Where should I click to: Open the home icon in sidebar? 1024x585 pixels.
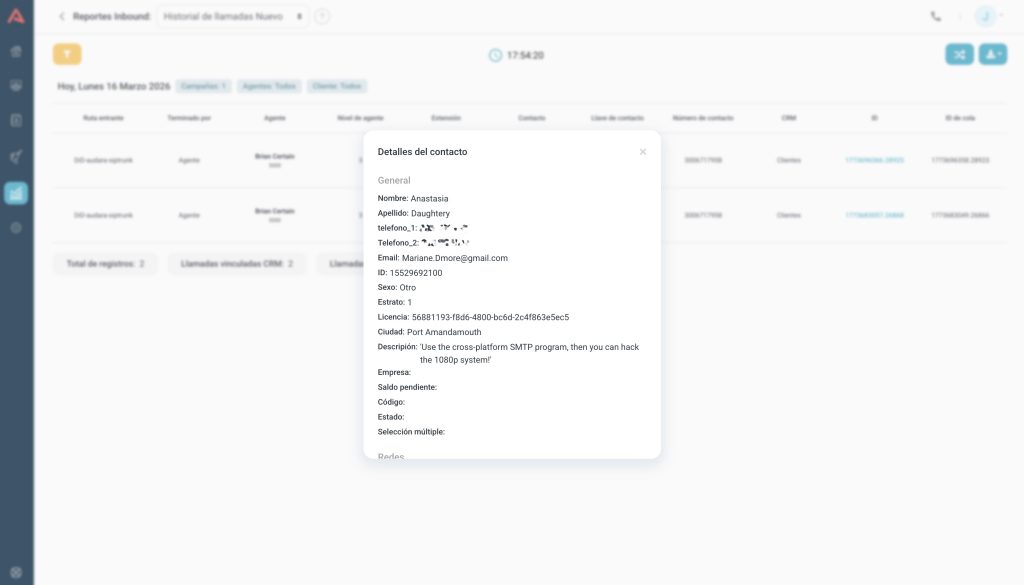pyautogui.click(x=16, y=51)
